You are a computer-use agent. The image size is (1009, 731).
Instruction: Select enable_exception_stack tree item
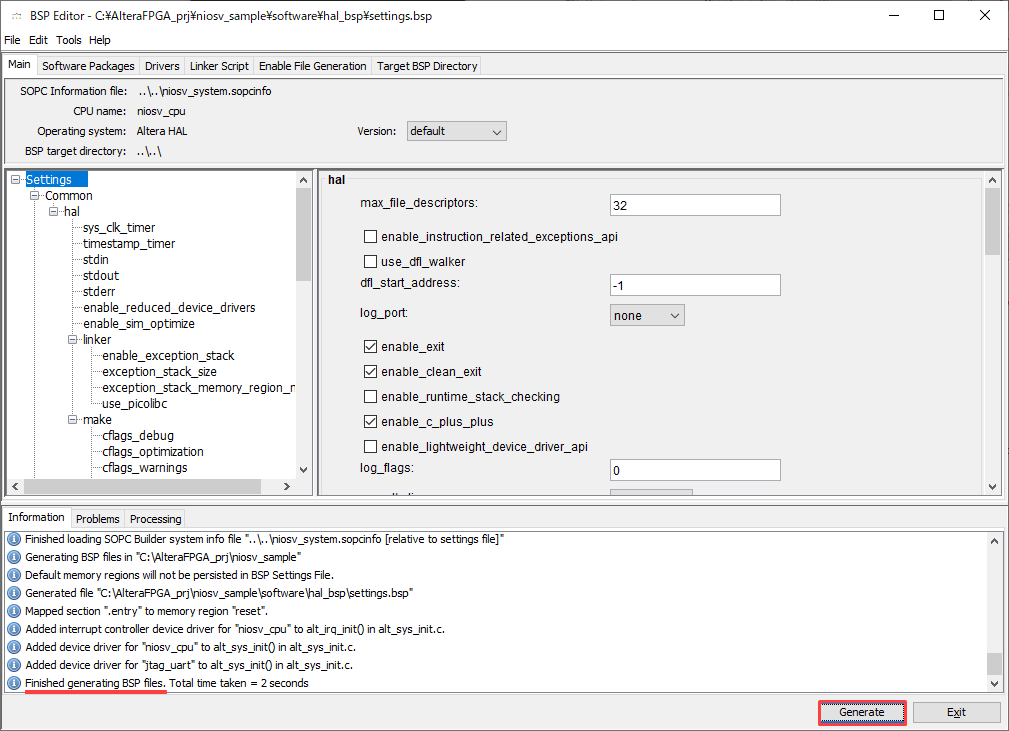(168, 356)
